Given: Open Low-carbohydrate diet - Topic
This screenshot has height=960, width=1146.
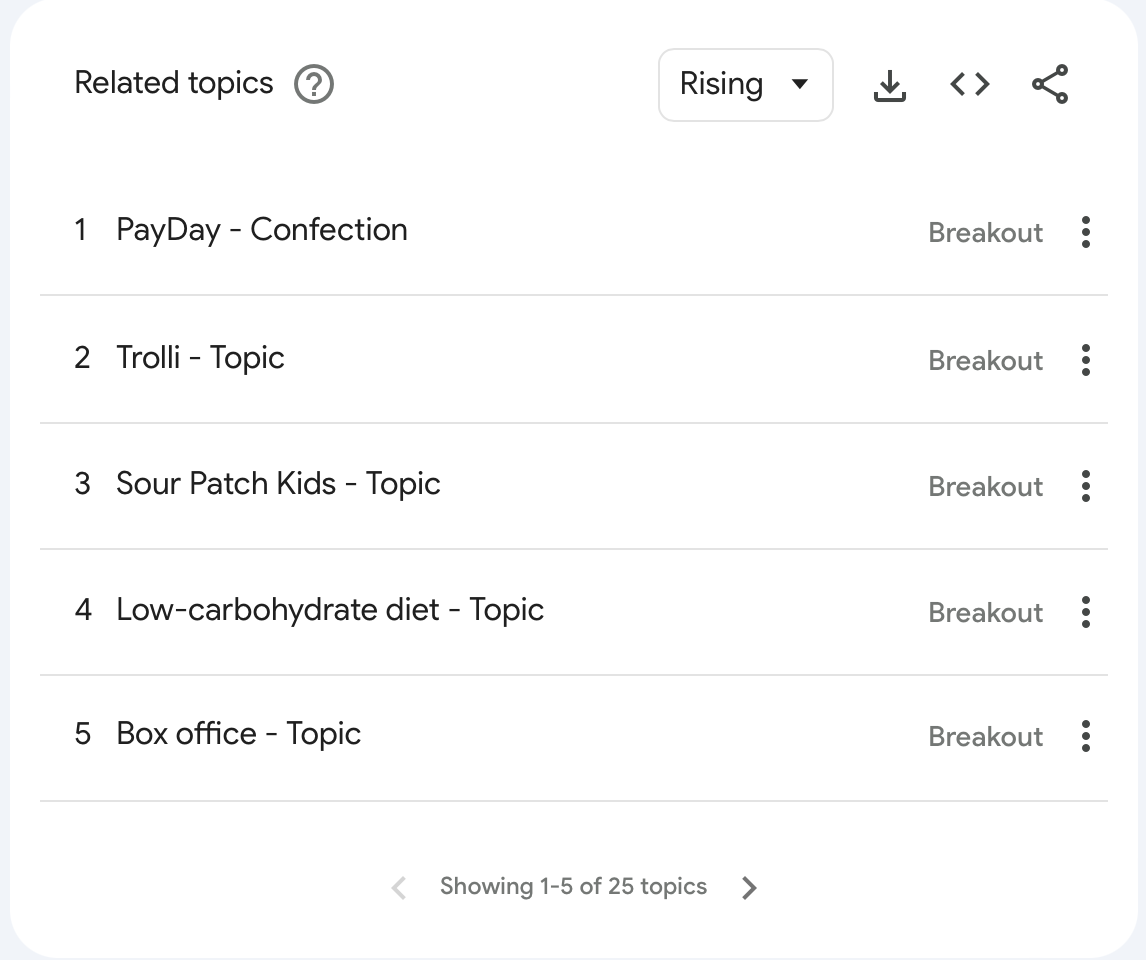Looking at the screenshot, I should tap(330, 610).
